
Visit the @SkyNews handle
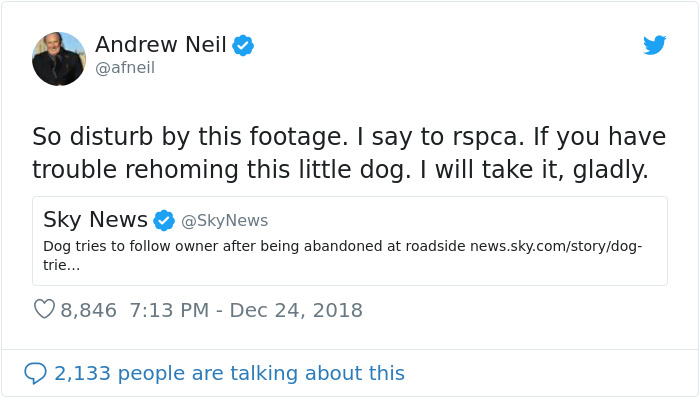click(225, 220)
